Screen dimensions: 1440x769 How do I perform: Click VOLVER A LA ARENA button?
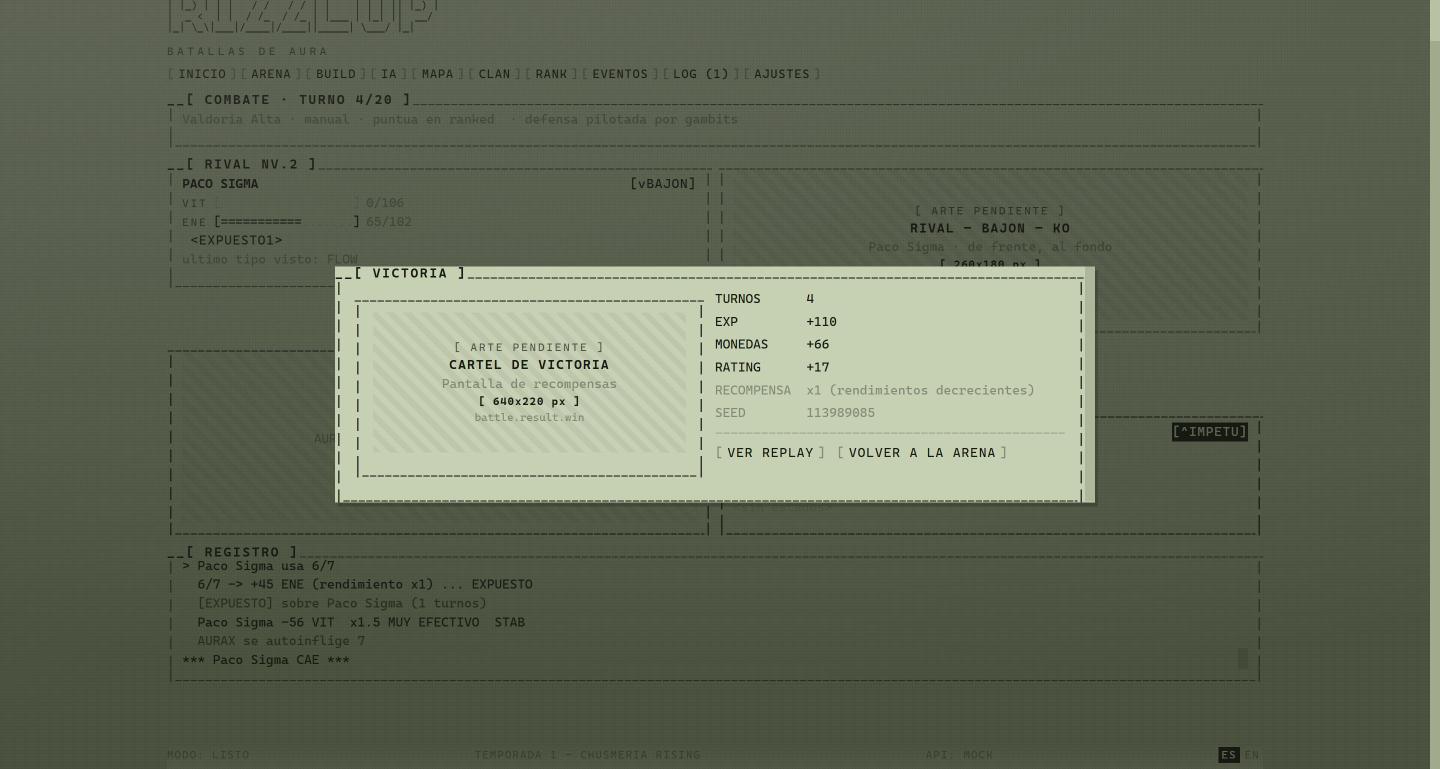[x=922, y=453]
